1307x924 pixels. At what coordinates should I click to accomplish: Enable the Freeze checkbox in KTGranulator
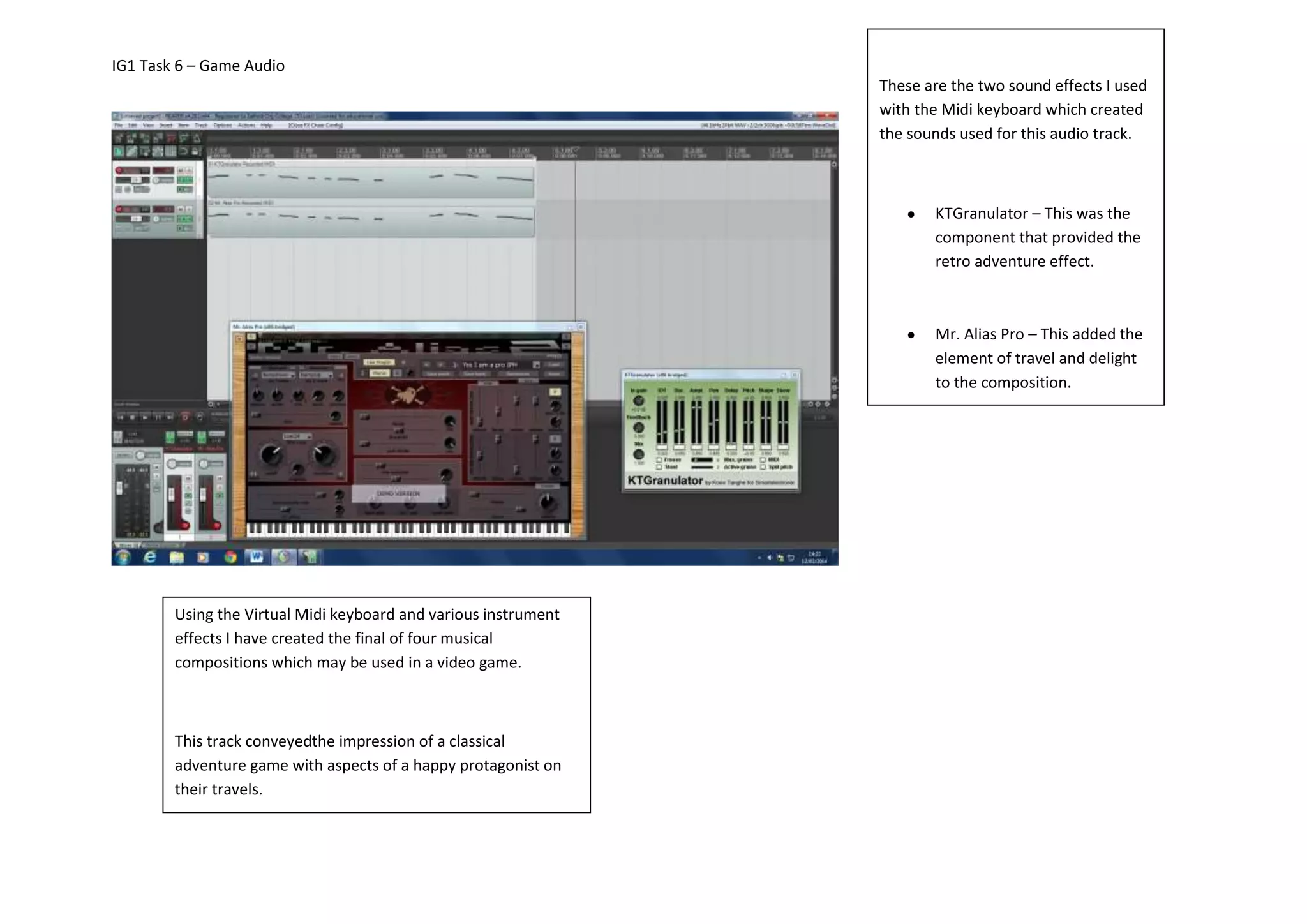coord(659,459)
